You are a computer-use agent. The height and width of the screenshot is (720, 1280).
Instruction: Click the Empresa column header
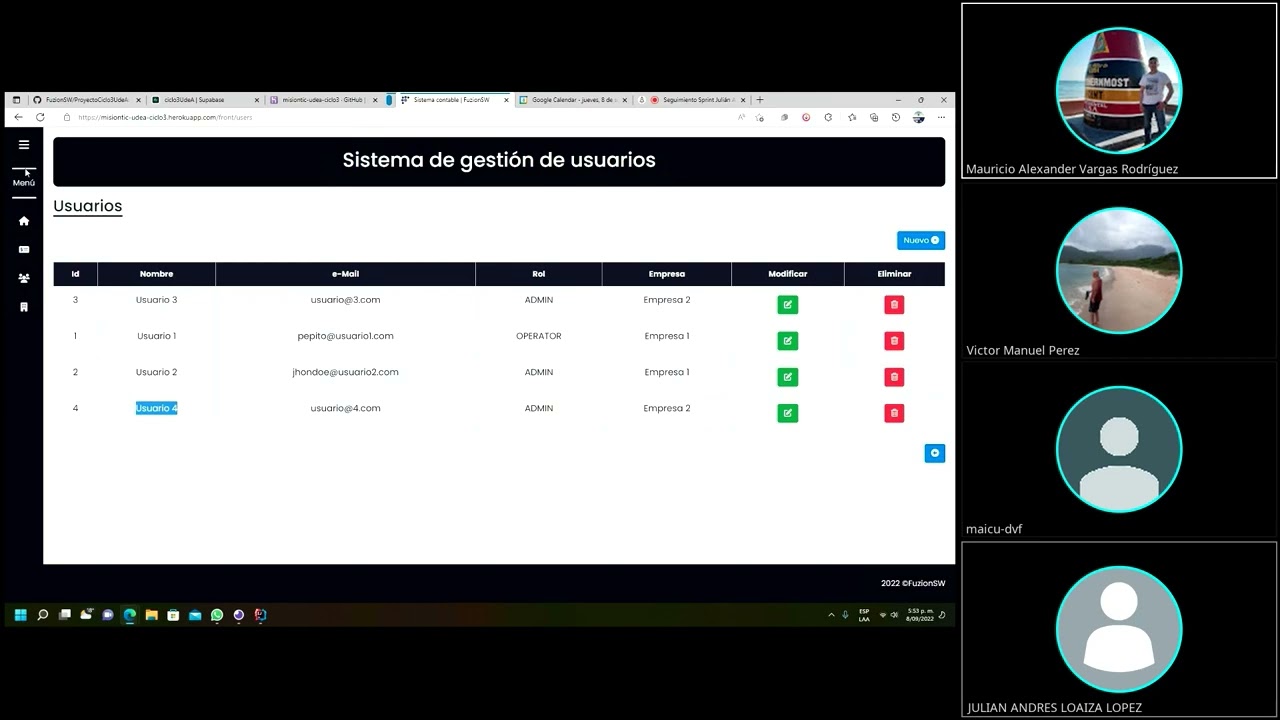click(667, 274)
